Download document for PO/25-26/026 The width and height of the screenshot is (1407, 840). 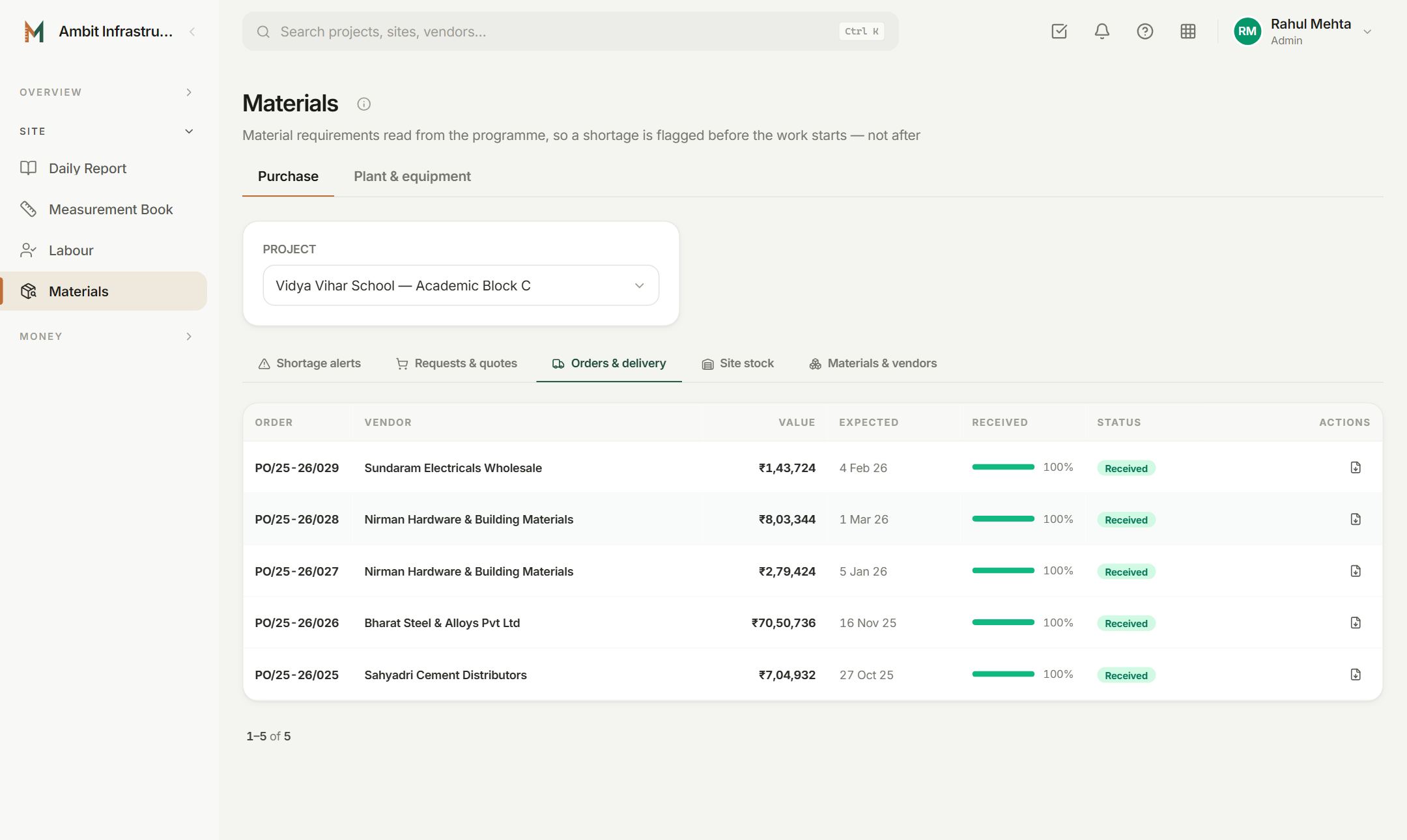[1356, 623]
